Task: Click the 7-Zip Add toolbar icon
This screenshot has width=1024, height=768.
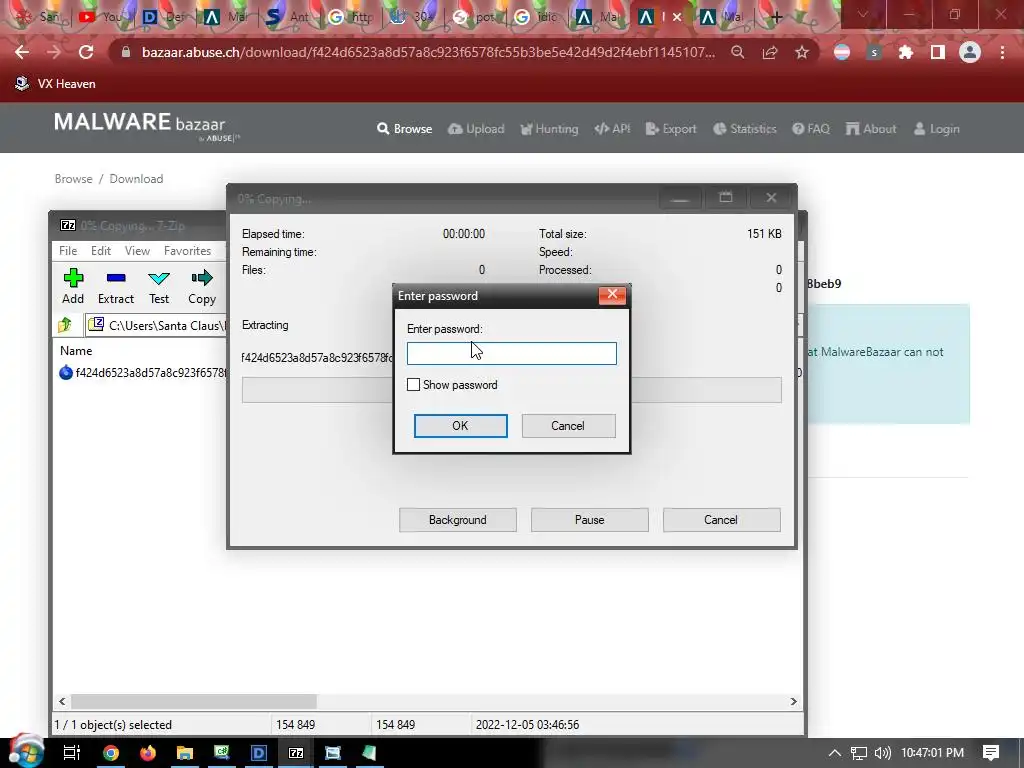Action: pos(73,286)
